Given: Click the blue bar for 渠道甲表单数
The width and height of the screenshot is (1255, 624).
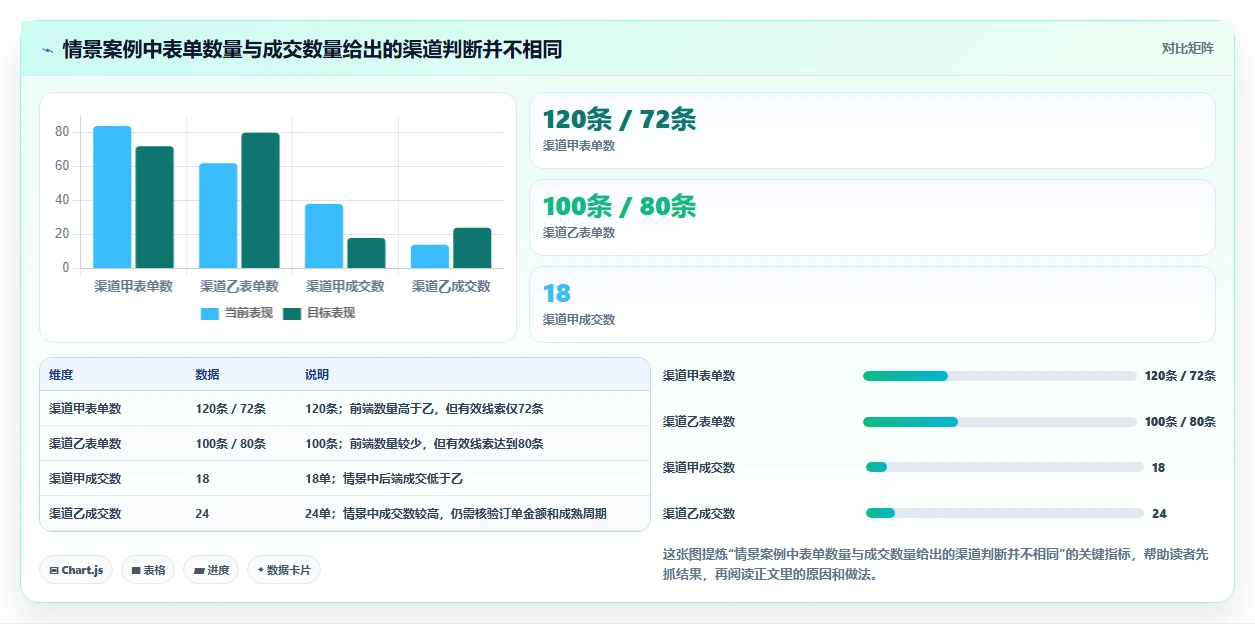Looking at the screenshot, I should click(112, 197).
